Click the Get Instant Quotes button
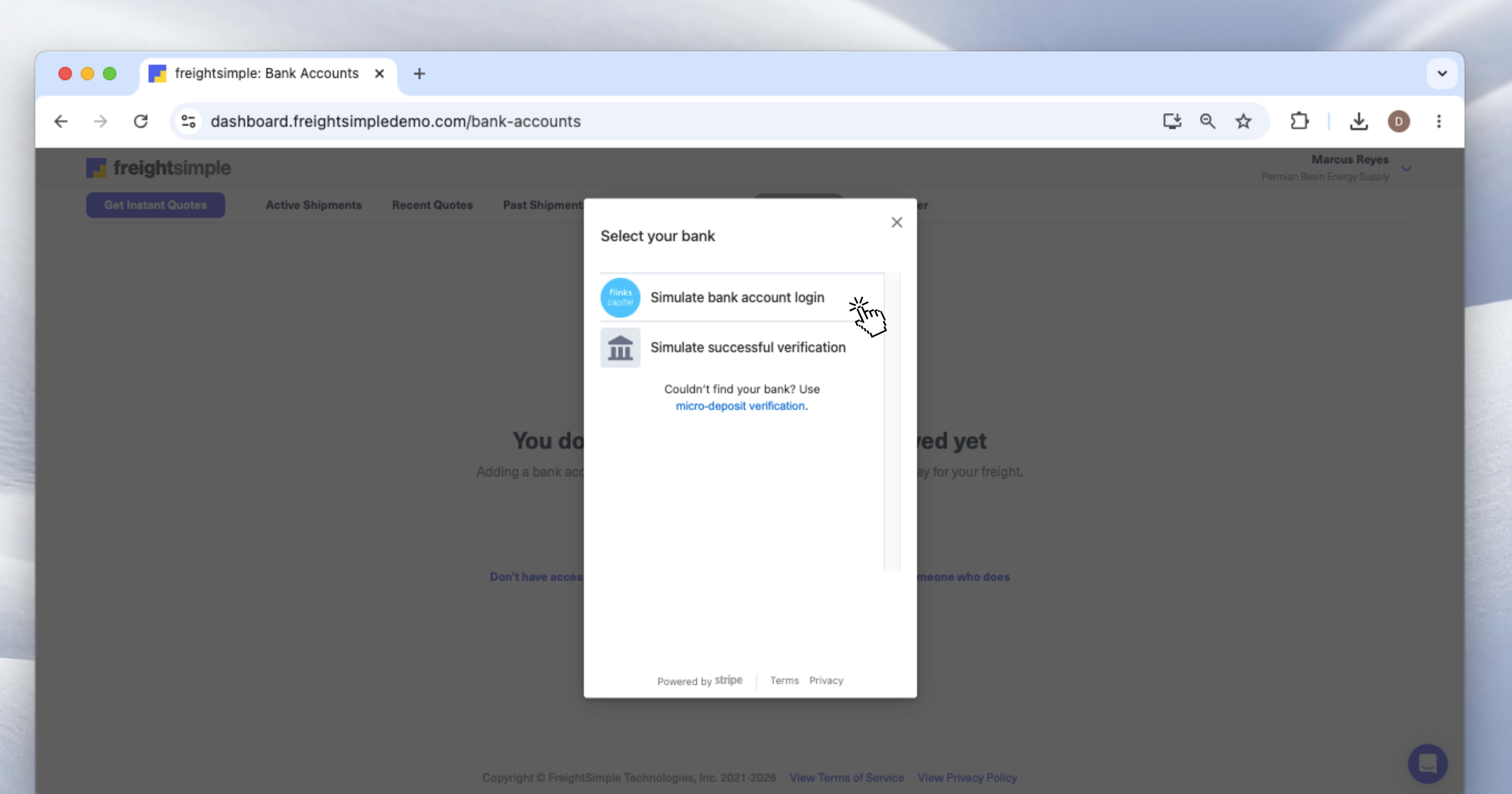This screenshot has height=794, width=1512. coord(155,205)
